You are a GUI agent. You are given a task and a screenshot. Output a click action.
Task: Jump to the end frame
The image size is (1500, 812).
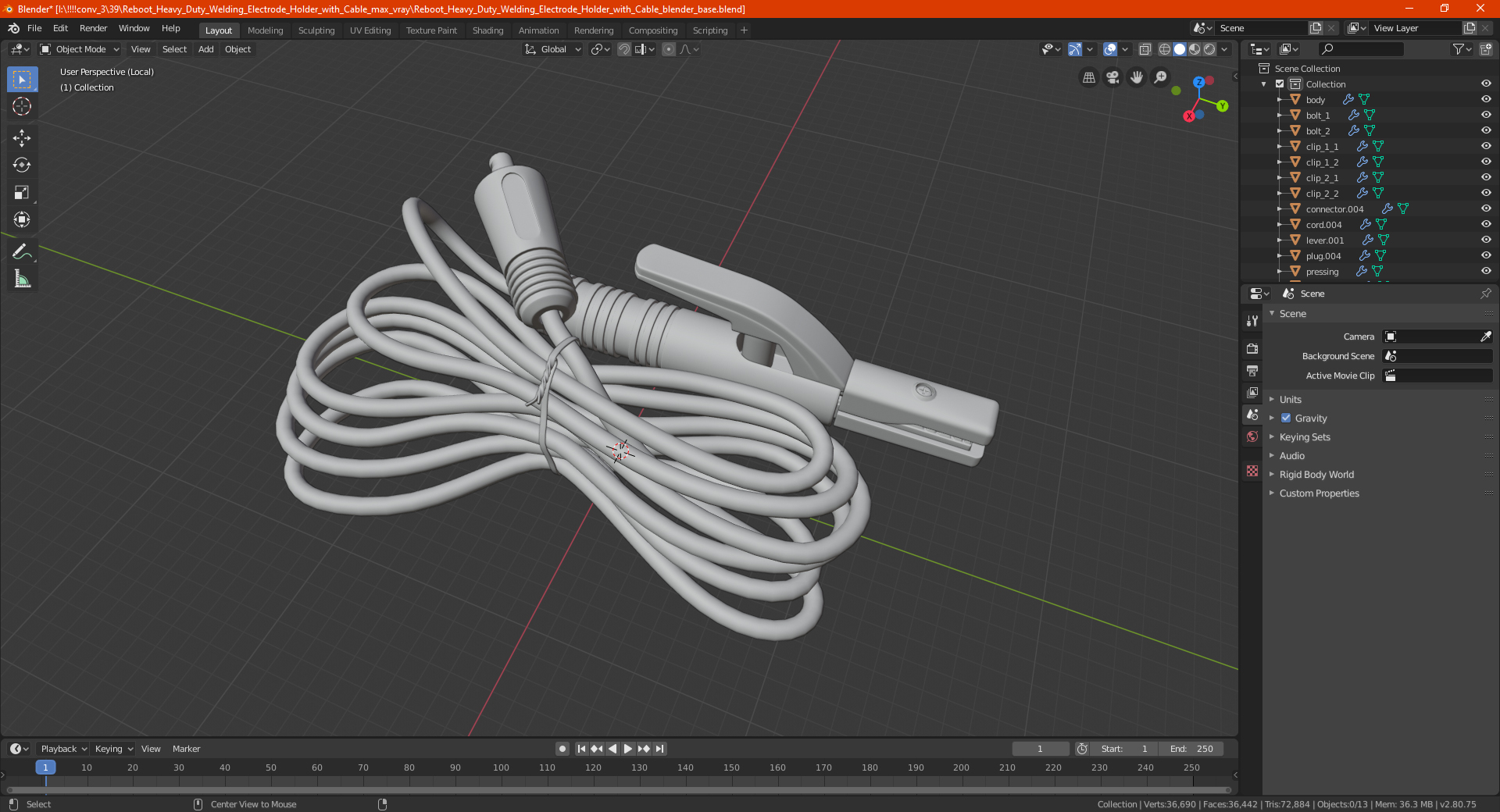(659, 749)
